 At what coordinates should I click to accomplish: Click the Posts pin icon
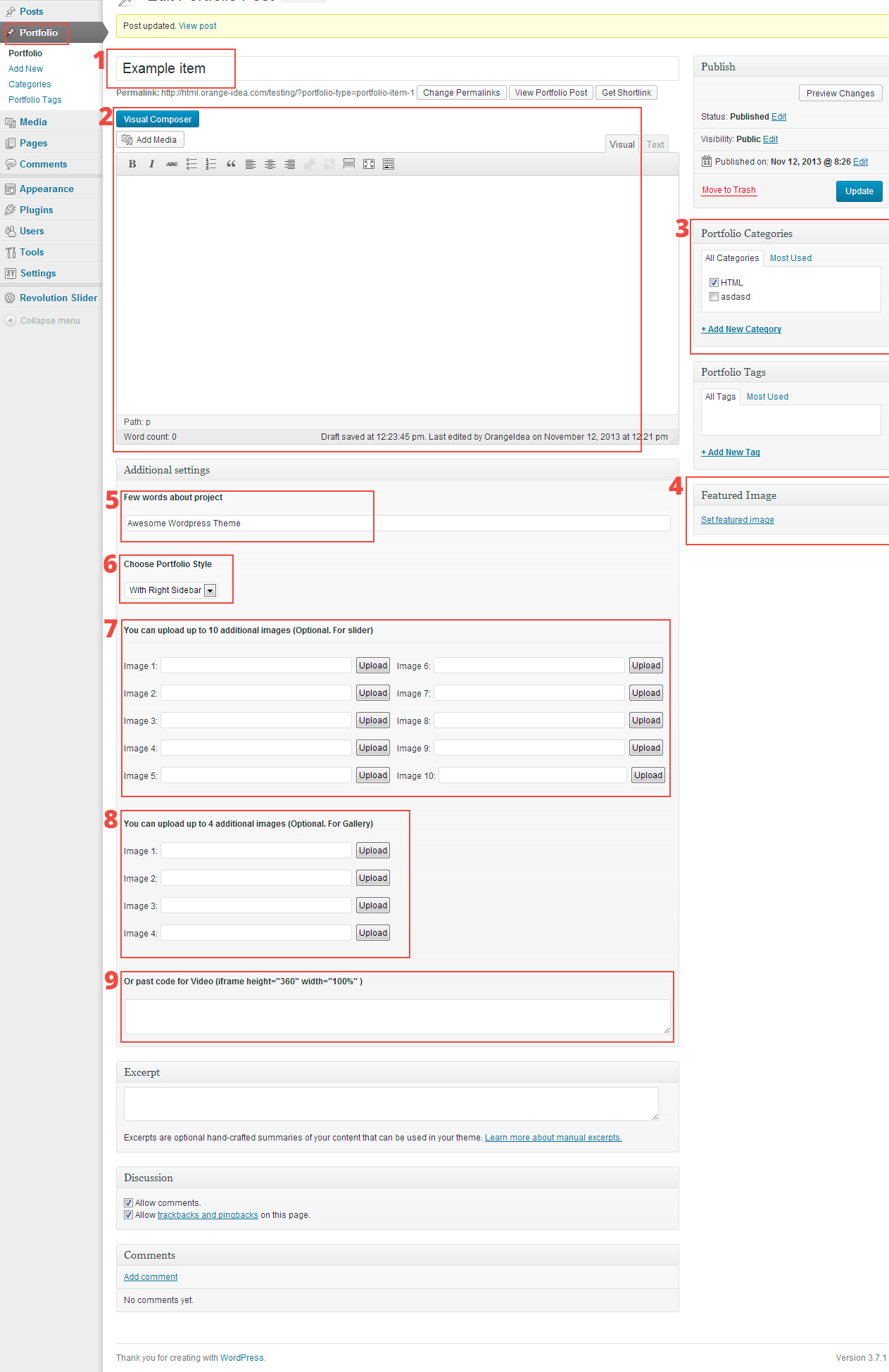10,12
